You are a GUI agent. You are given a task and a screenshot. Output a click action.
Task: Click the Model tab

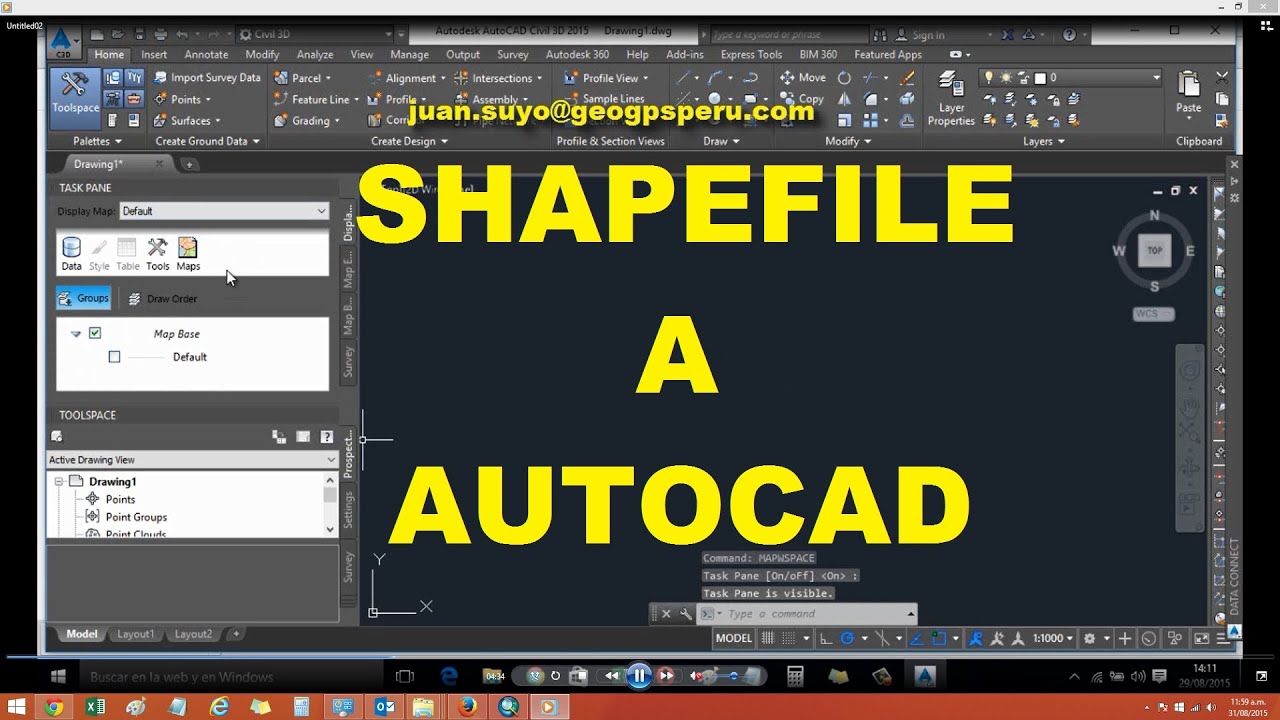pyautogui.click(x=81, y=634)
